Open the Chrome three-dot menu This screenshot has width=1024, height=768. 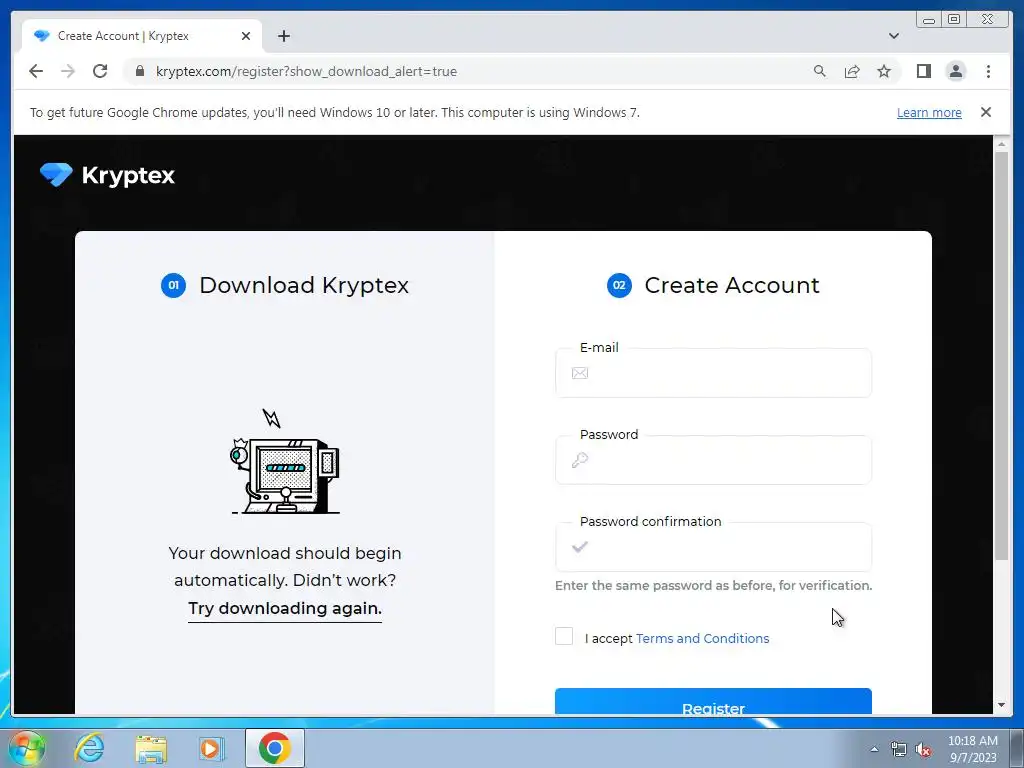[988, 71]
